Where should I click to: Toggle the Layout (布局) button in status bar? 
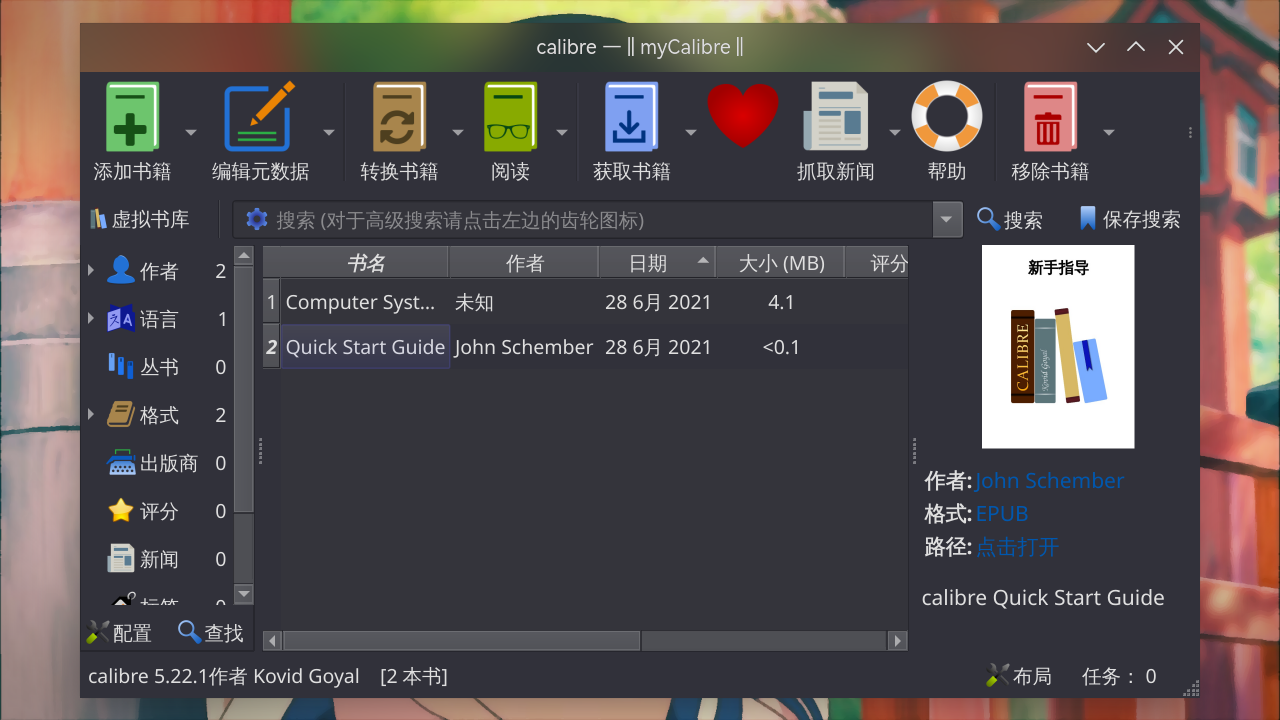point(1019,677)
